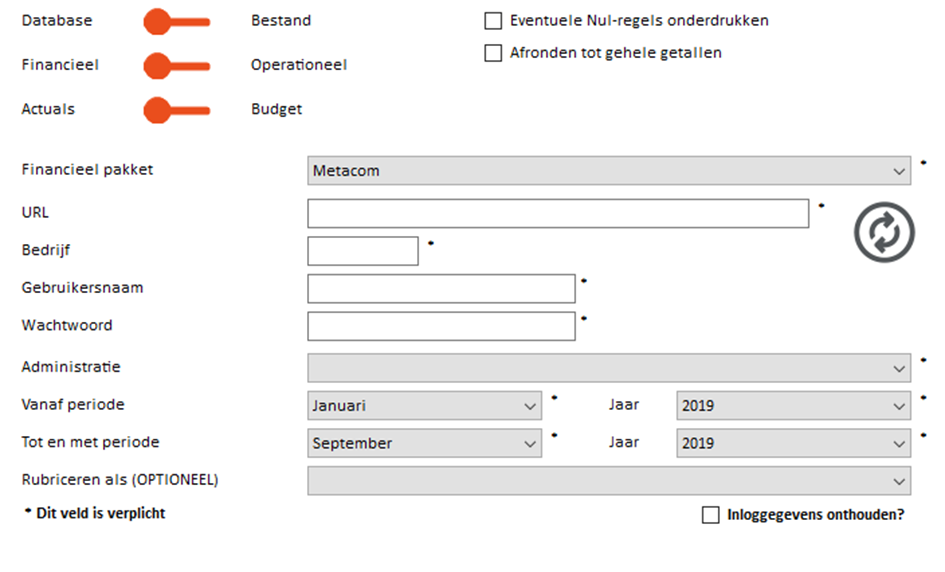Focus the Bedrijf text field
945x572 pixels.
tap(363, 251)
